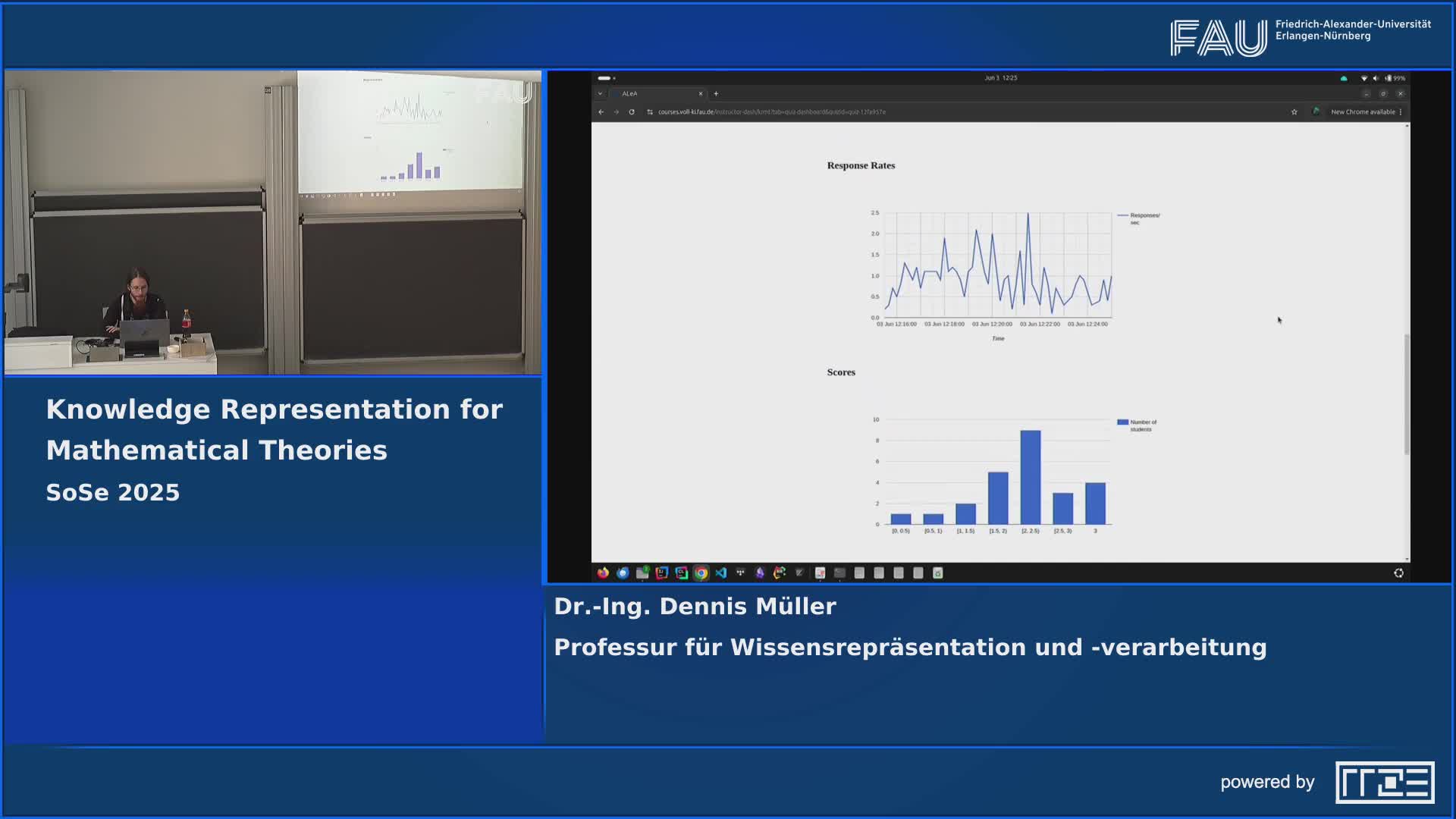Open the clock showing Jun 3 12:25
The image size is (1456, 819).
coord(1000,78)
